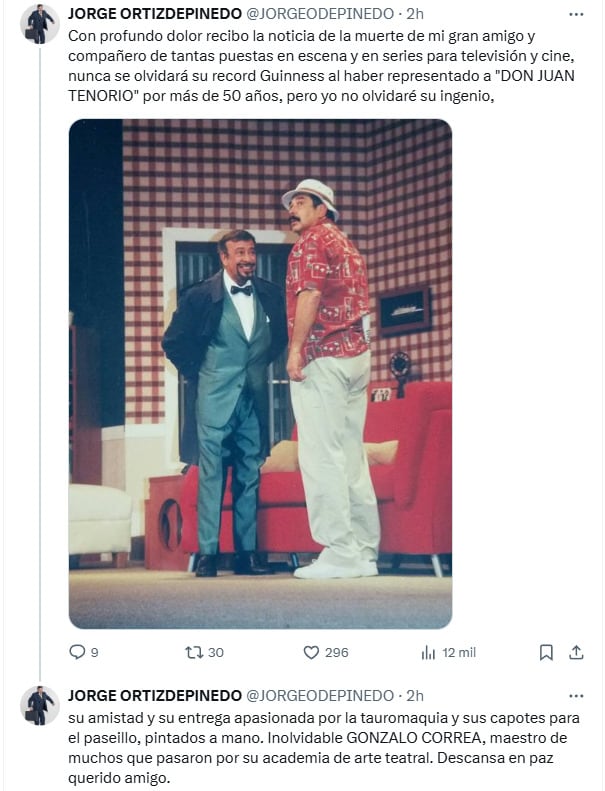The width and height of the screenshot is (605, 791).
Task: Click first tweet's profile avatar
Action: (40, 23)
